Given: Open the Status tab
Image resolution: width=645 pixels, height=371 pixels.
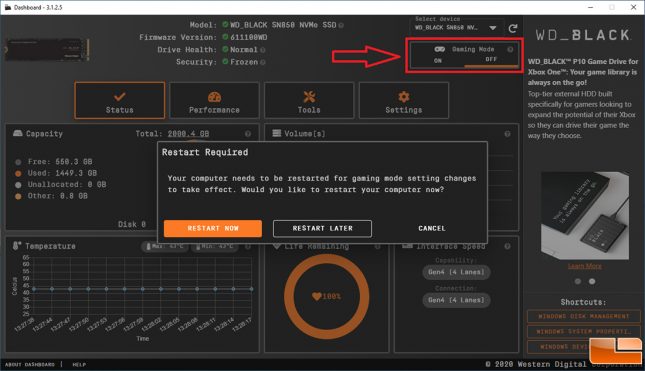Looking at the screenshot, I should click(120, 100).
